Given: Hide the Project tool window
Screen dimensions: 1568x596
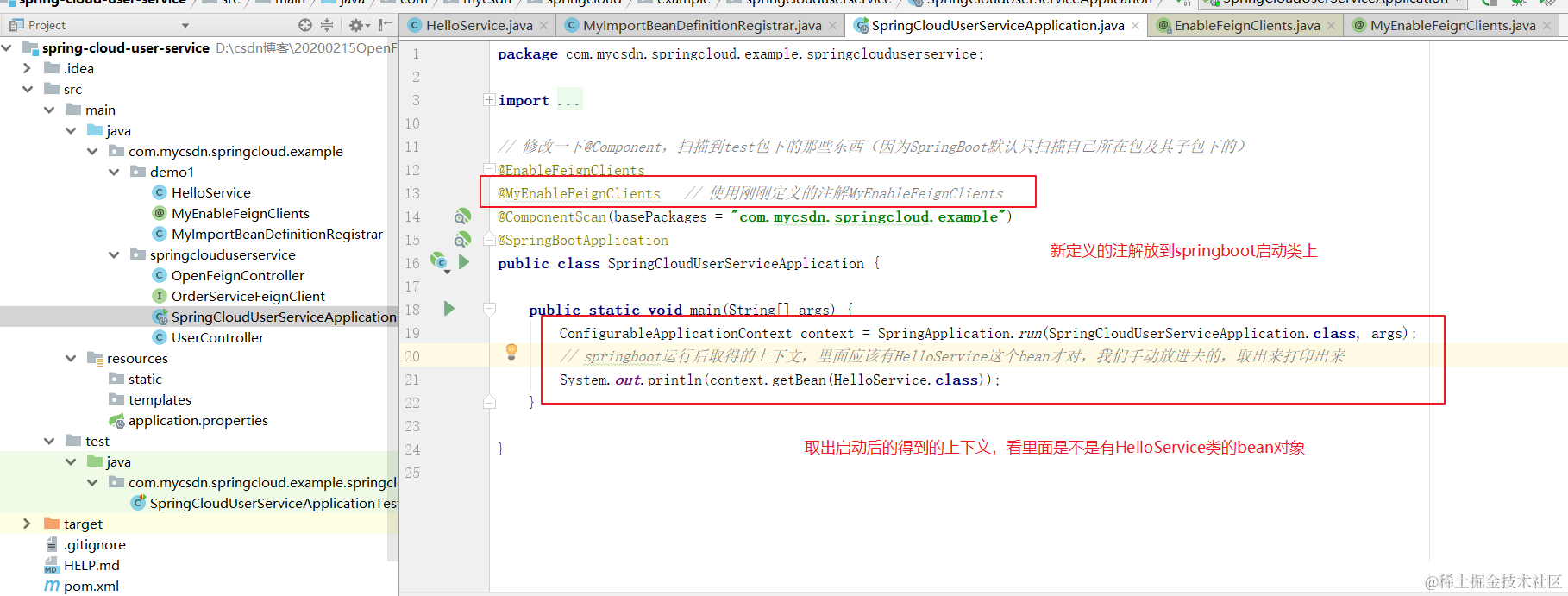Looking at the screenshot, I should [385, 25].
